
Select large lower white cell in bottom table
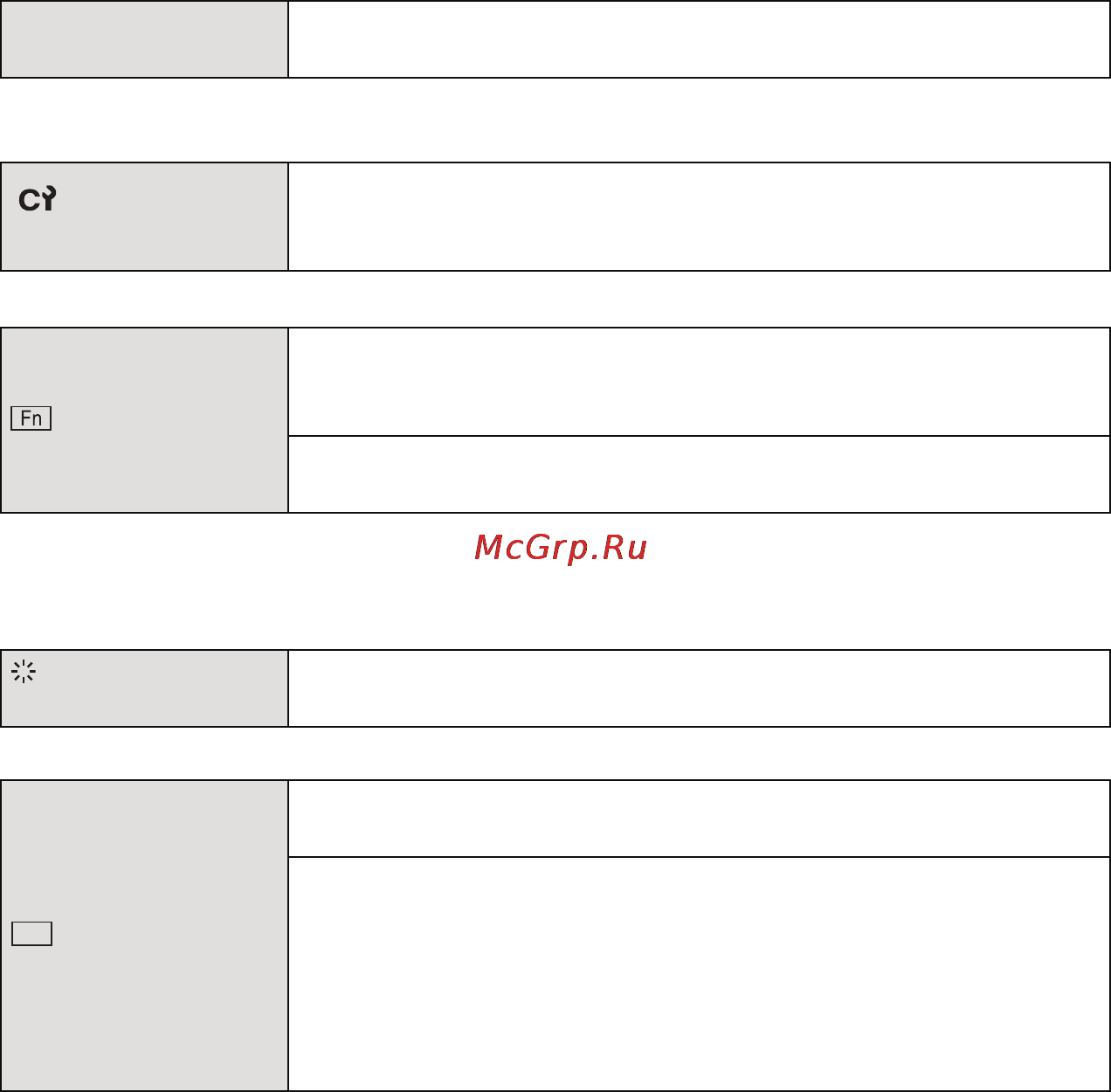[699, 974]
